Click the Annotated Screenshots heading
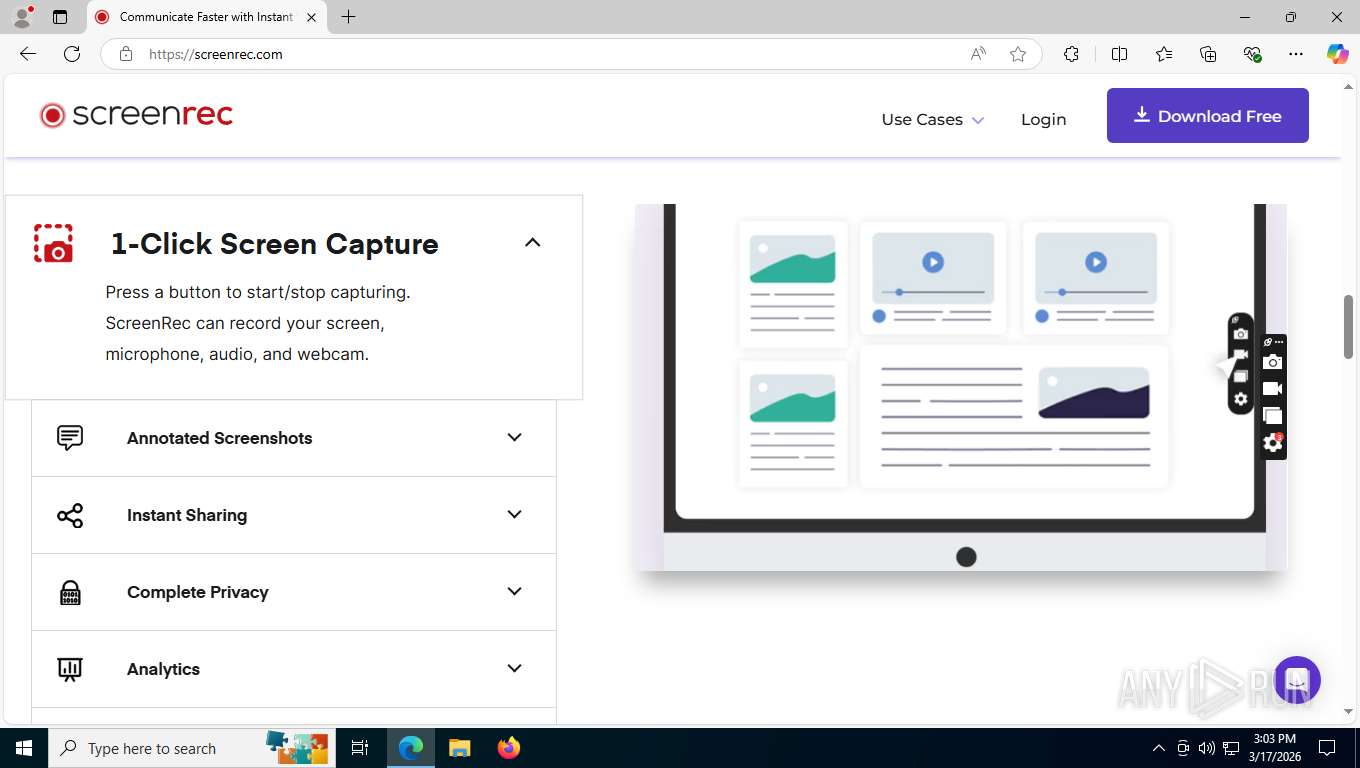Screen dimensions: 1360x768 point(219,438)
